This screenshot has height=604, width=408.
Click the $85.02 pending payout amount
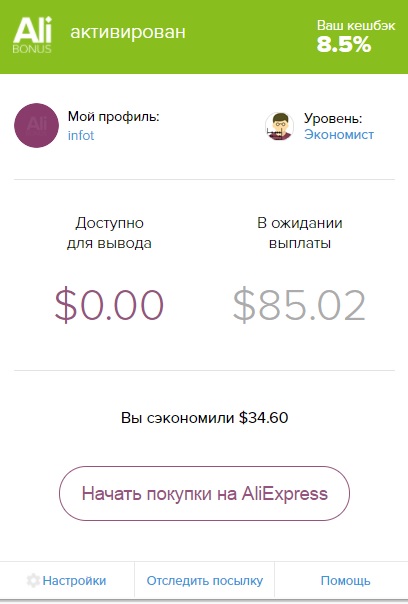[x=299, y=305]
